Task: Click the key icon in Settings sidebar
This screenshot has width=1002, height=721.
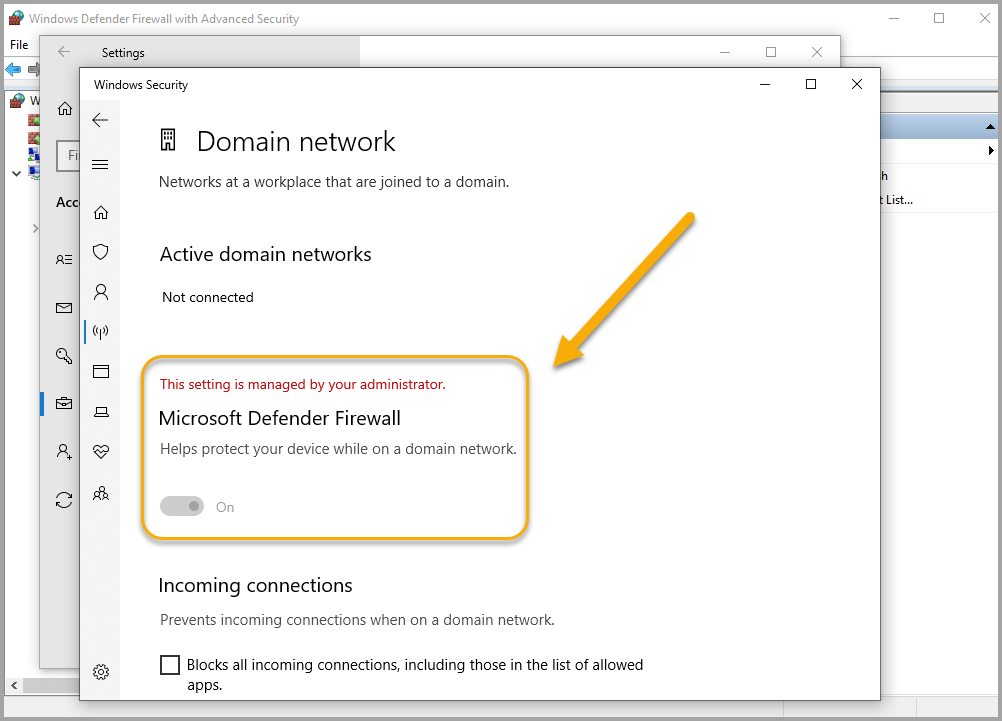Action: tap(64, 355)
